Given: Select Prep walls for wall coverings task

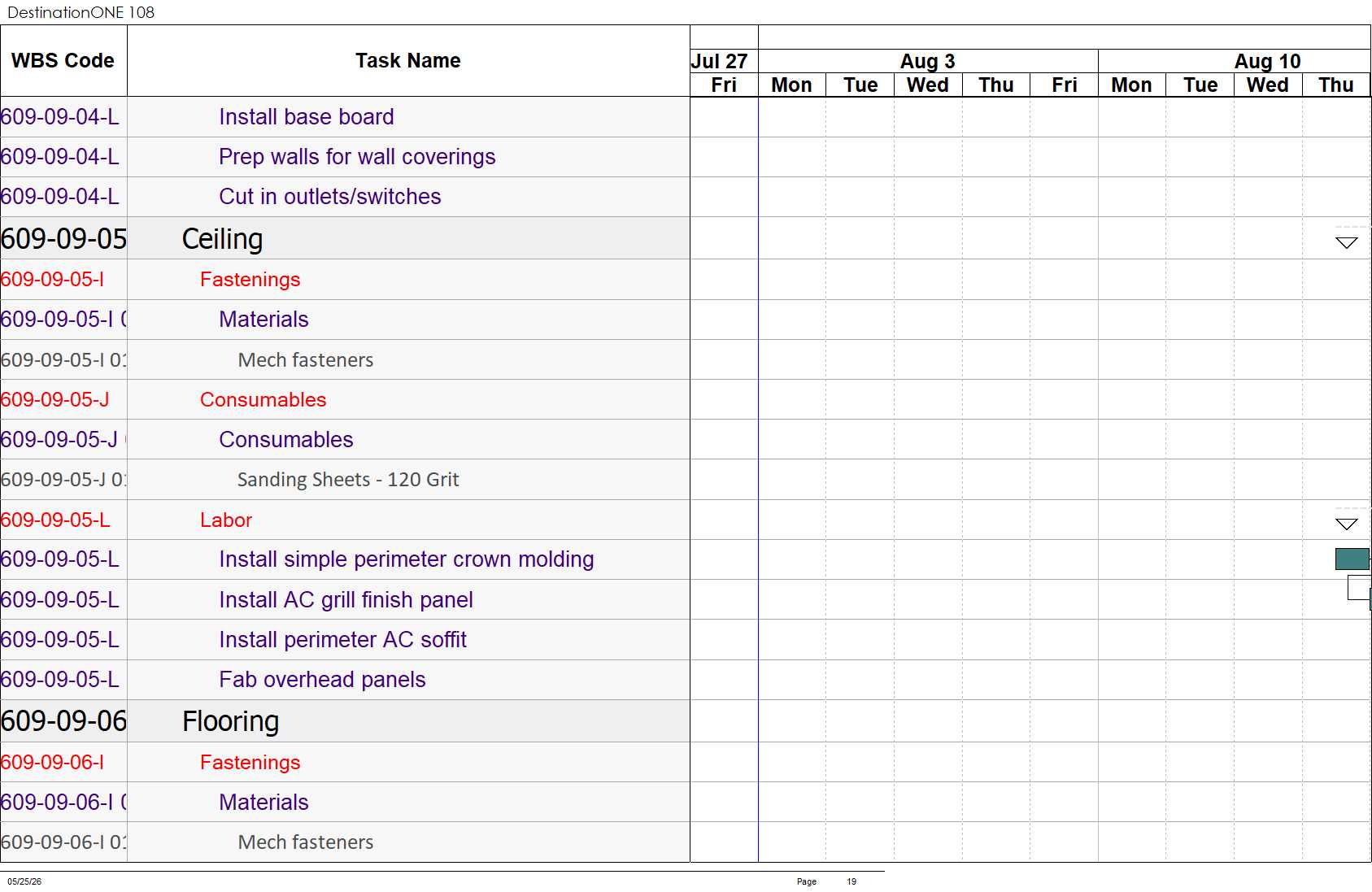Looking at the screenshot, I should point(357,157).
